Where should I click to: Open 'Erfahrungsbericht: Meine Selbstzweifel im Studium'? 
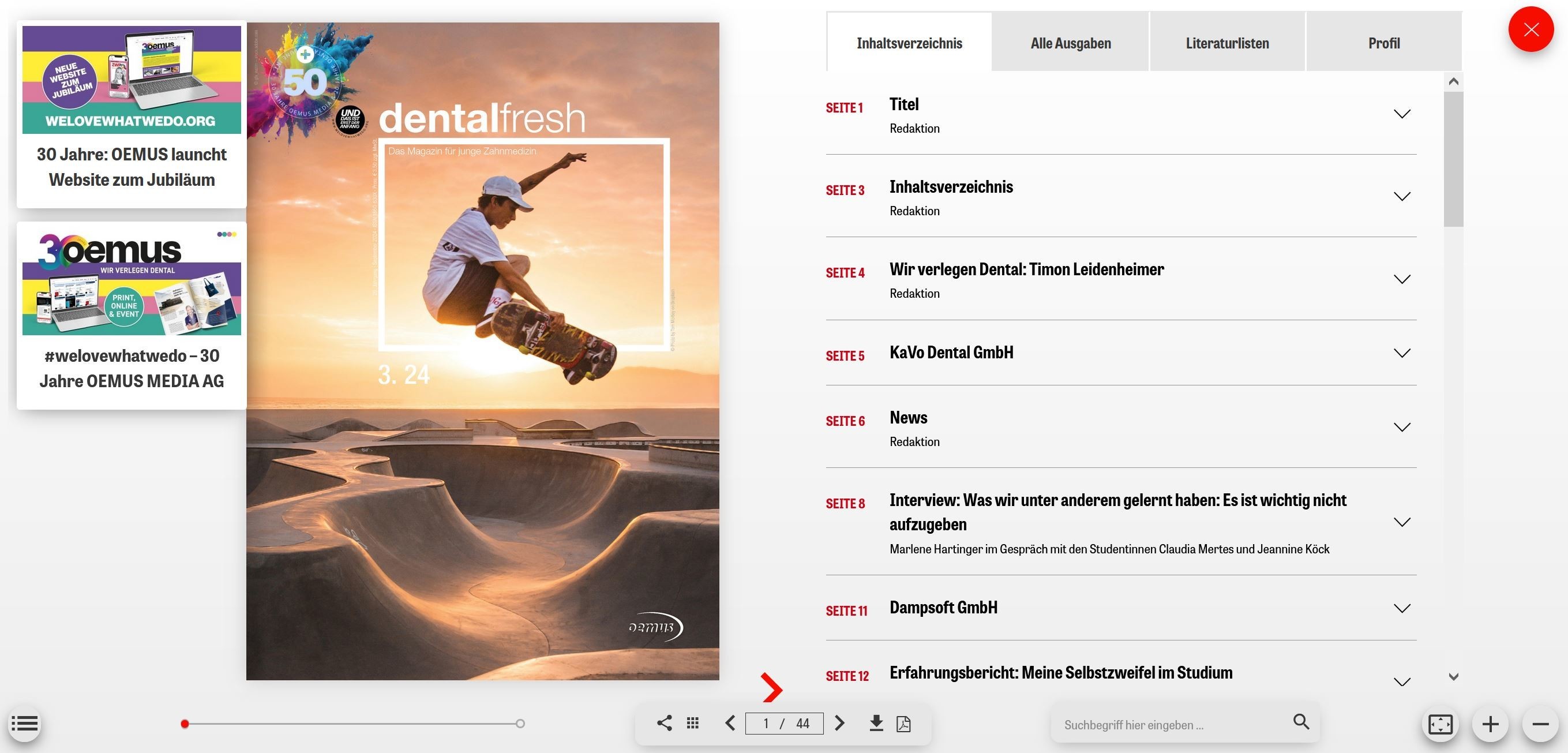(x=1061, y=673)
